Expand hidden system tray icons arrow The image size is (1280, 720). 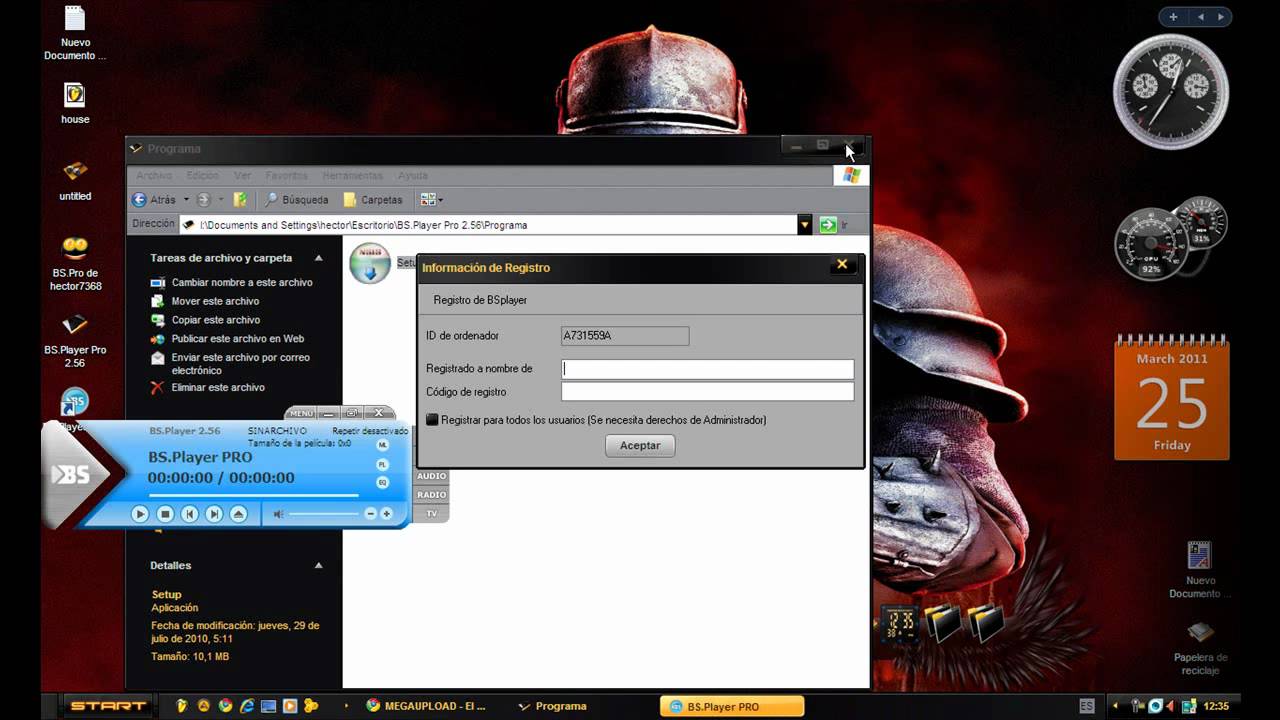tap(1116, 706)
